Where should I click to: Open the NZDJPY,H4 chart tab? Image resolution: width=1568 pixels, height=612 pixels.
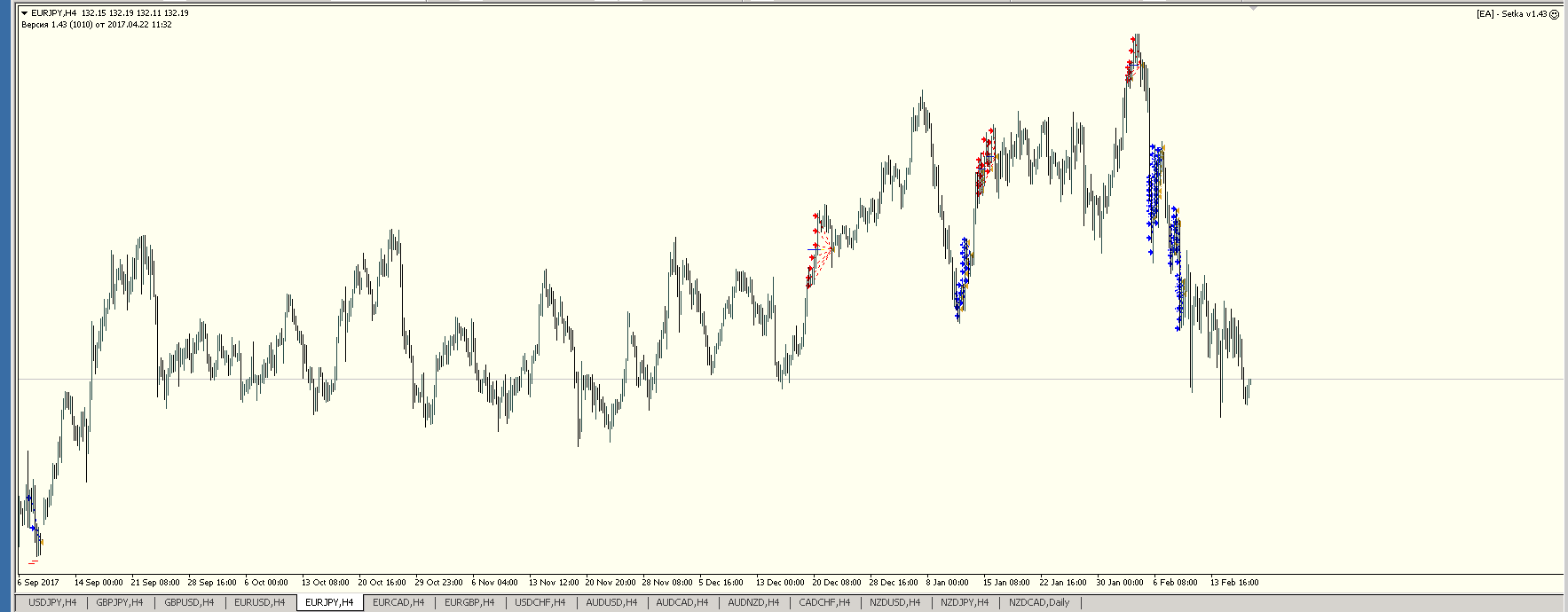tap(965, 602)
